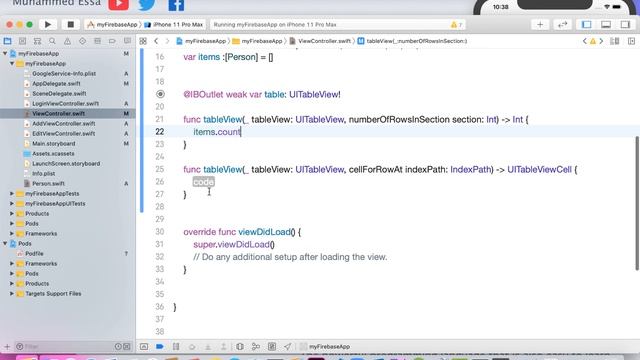Pause program execution in debug bar
640x360 pixels.
click(x=176, y=347)
